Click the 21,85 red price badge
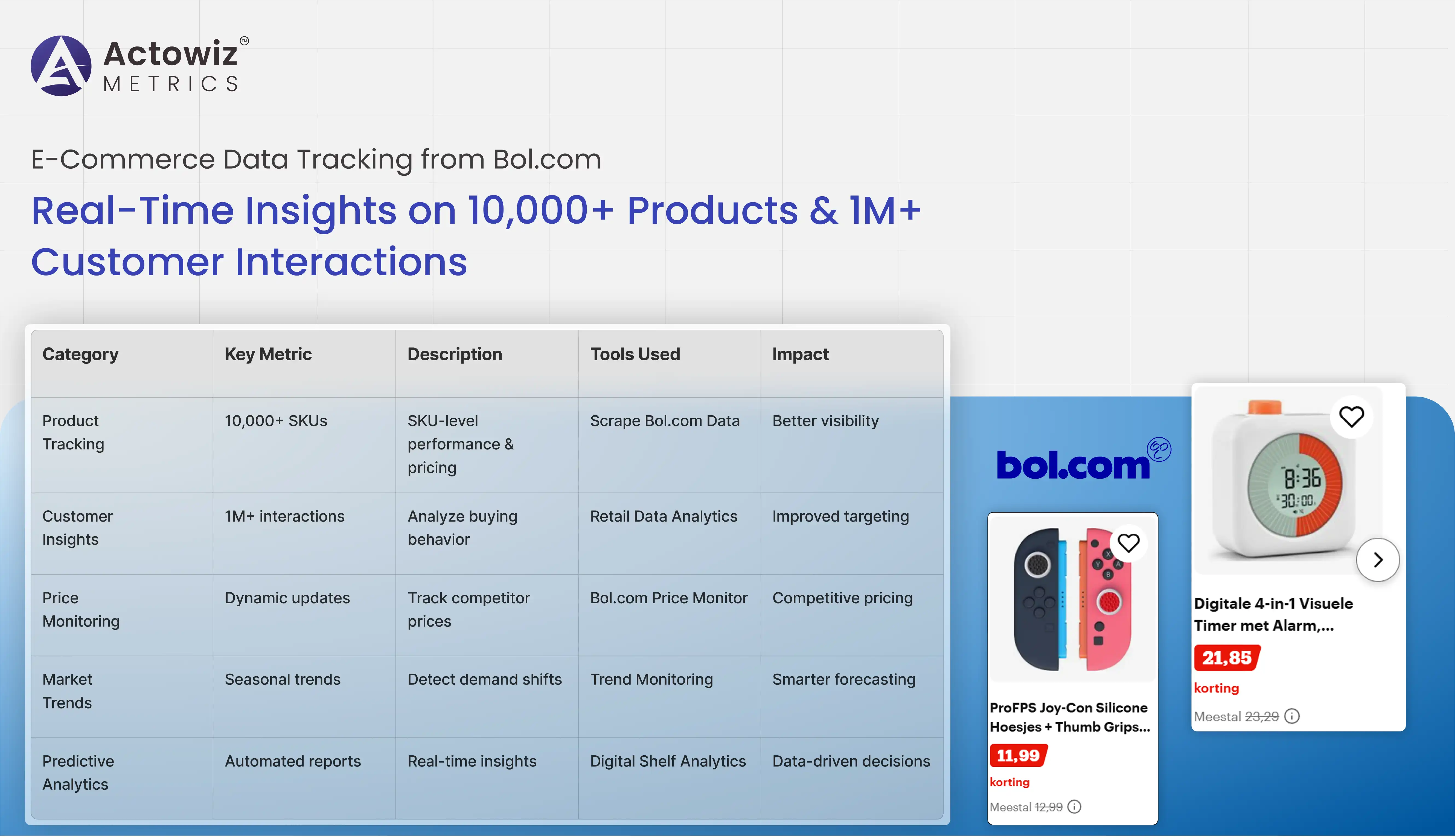1455x840 pixels. tap(1226, 658)
